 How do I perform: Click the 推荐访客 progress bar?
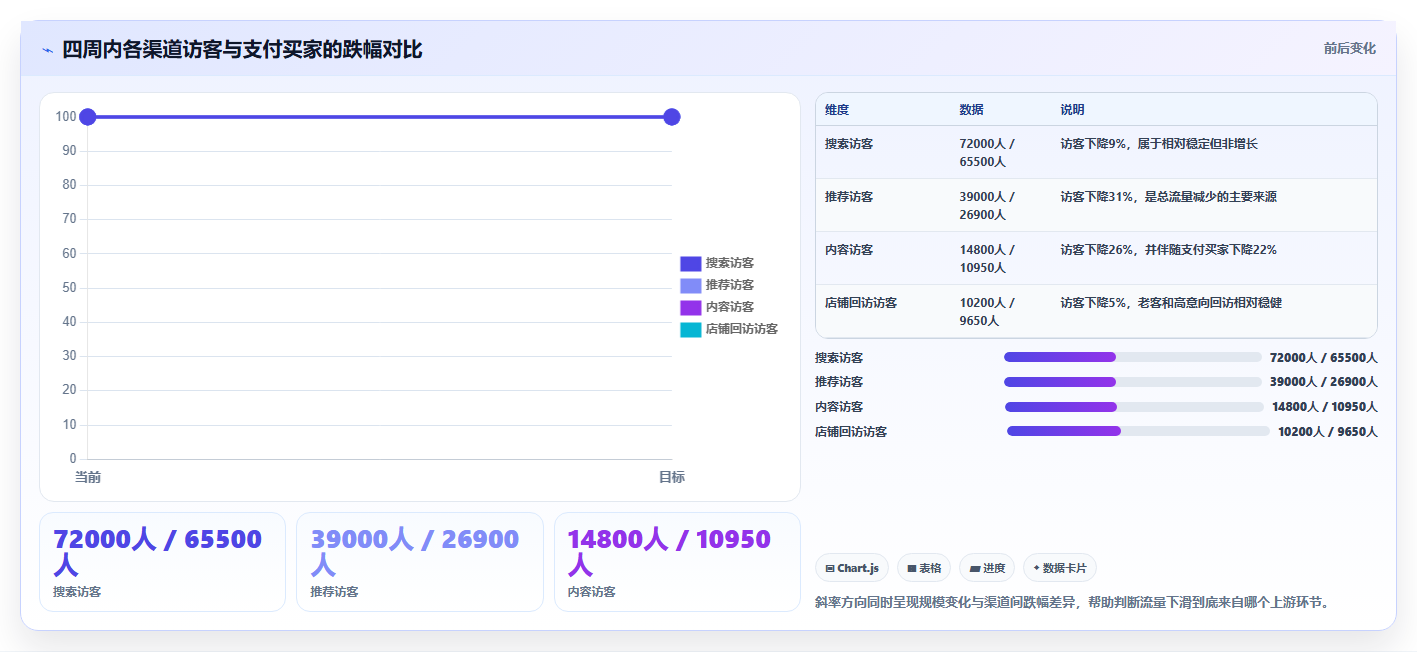point(1132,382)
